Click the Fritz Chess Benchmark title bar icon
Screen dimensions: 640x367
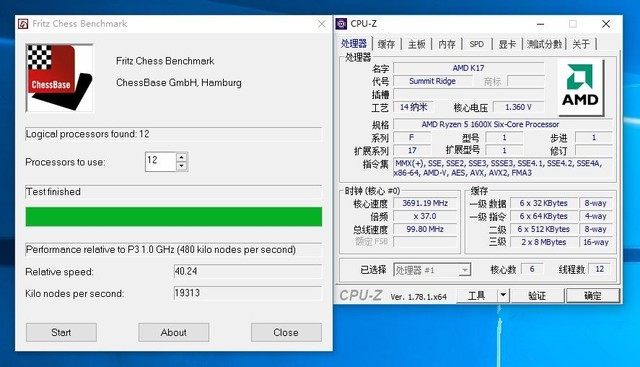click(23, 24)
